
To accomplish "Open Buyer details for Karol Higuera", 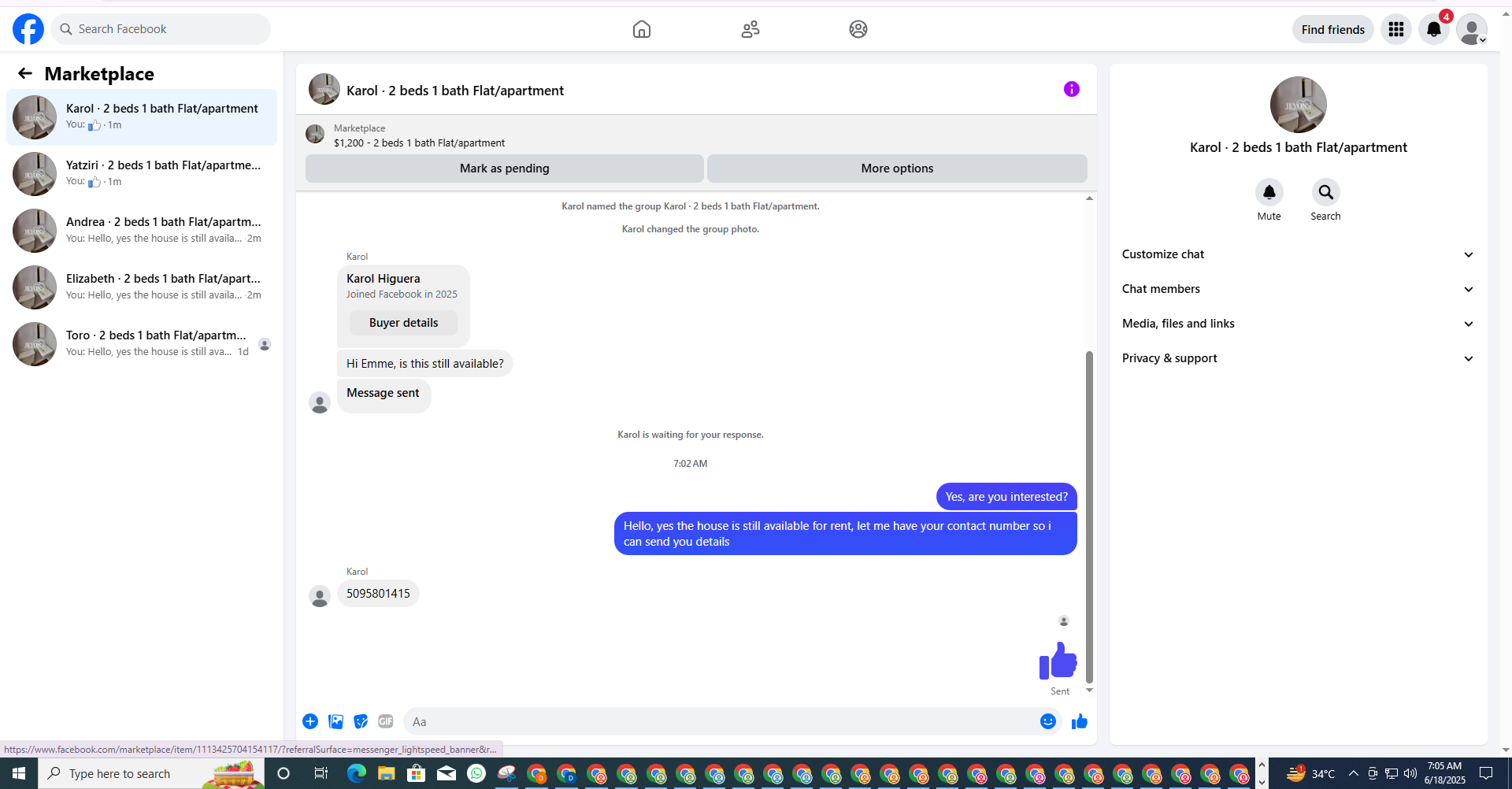I will pyautogui.click(x=403, y=323).
